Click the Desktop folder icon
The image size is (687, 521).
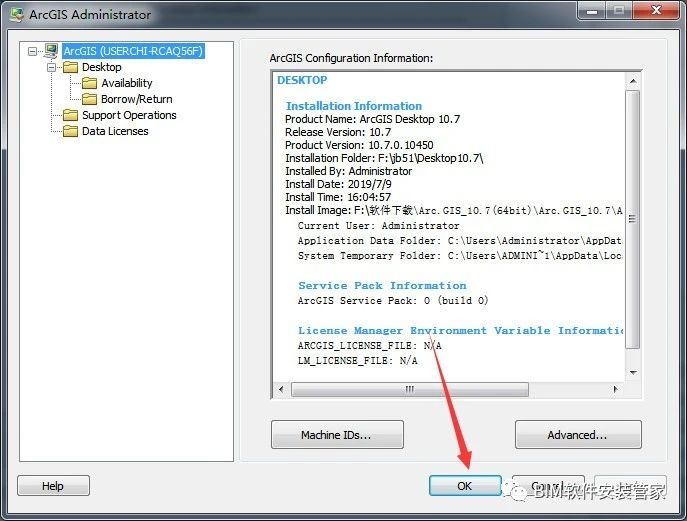tap(70, 67)
